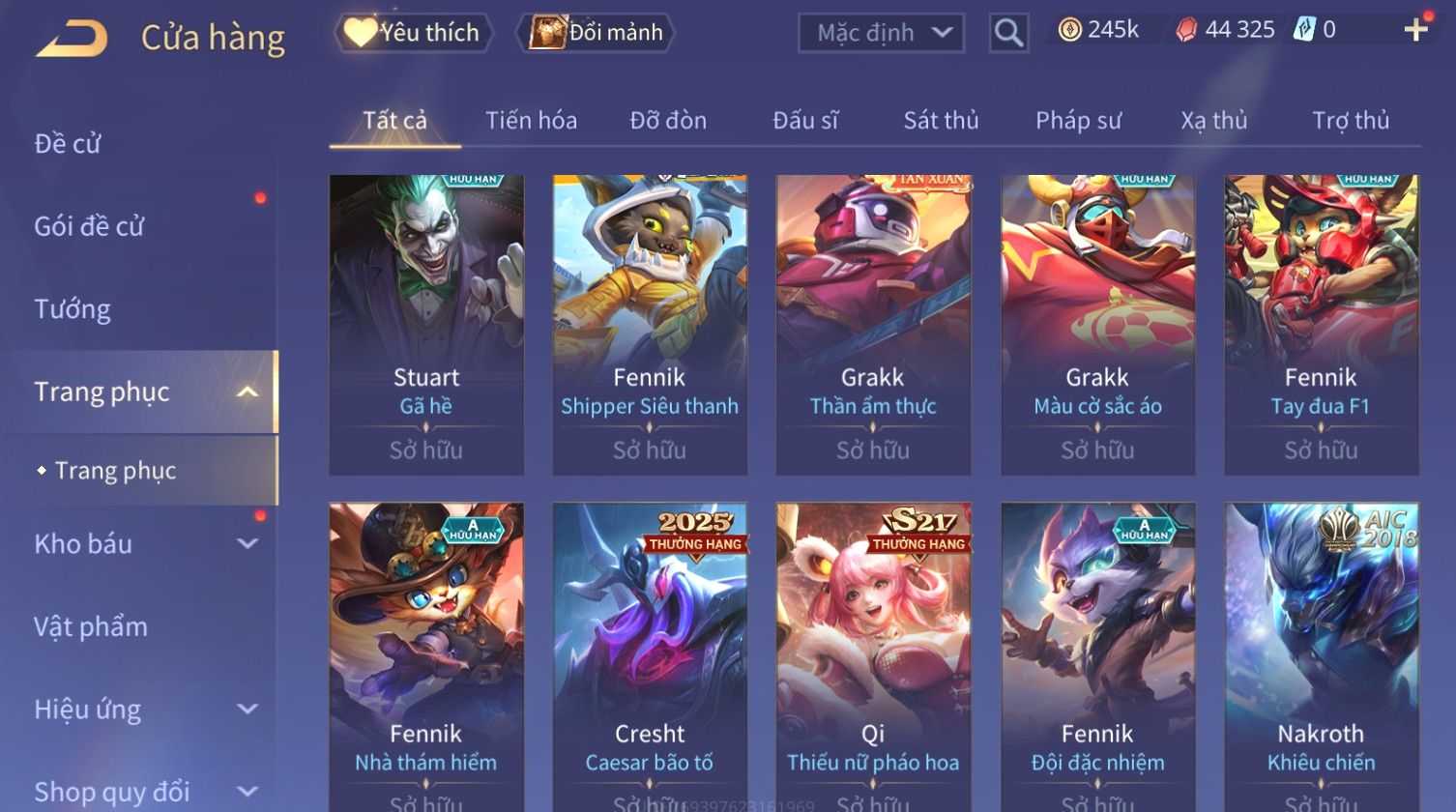Tap the red ruby balance icon
This screenshot has width=1456, height=812.
point(1185,31)
